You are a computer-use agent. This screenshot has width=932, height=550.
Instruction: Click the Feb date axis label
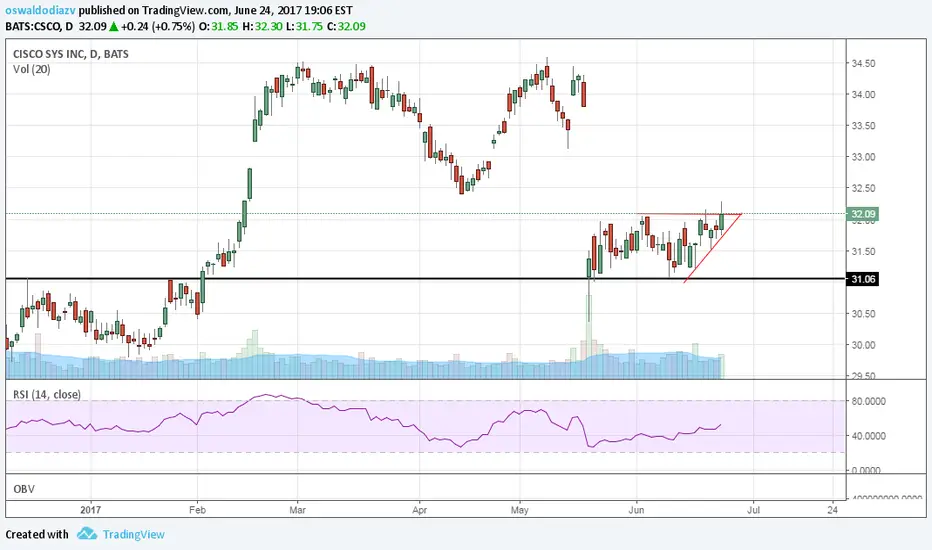click(197, 510)
